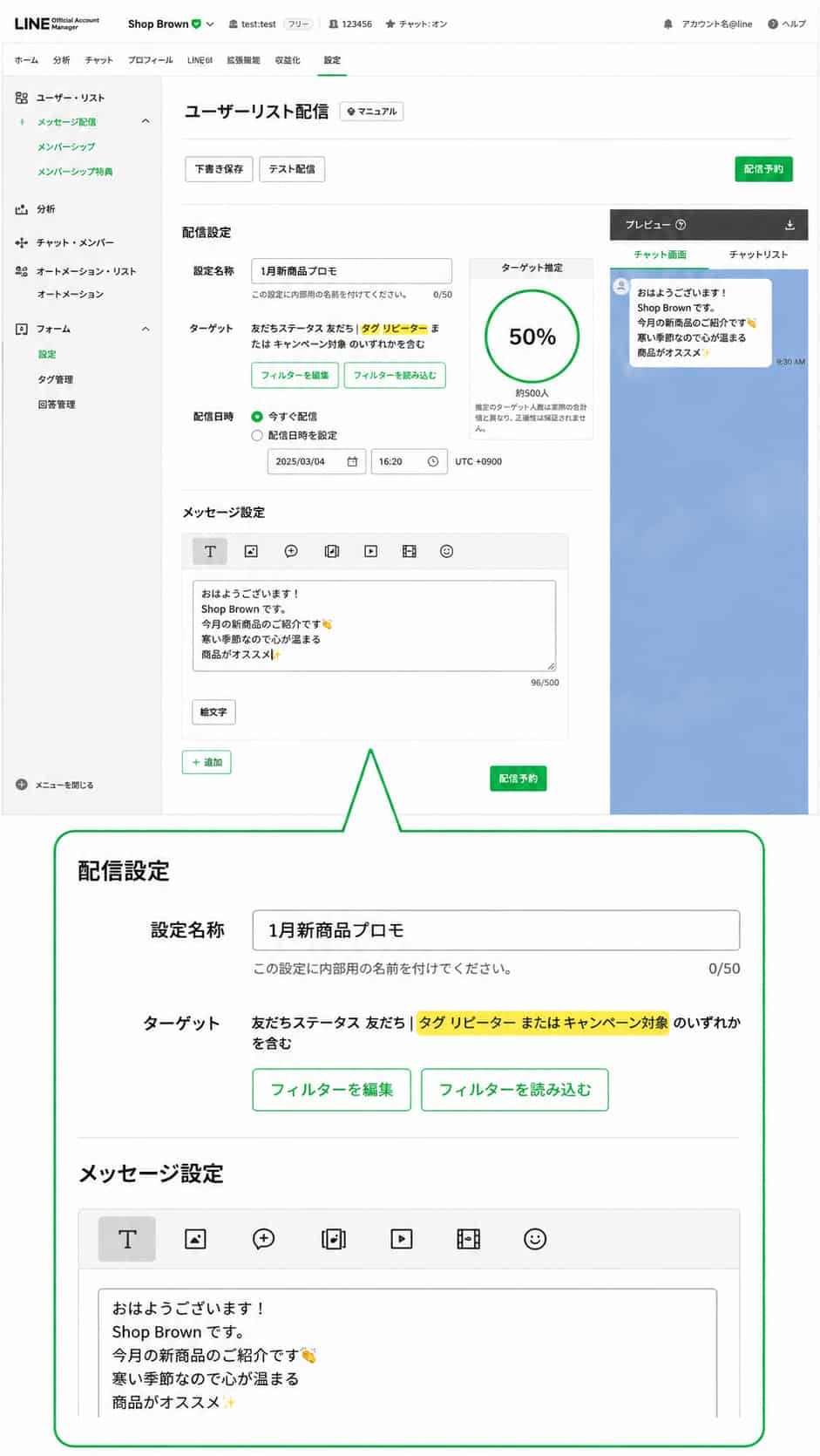Click the card-type icon in the enlarged callout toolbar
Screen dimensions: 820x1456
[333, 1239]
